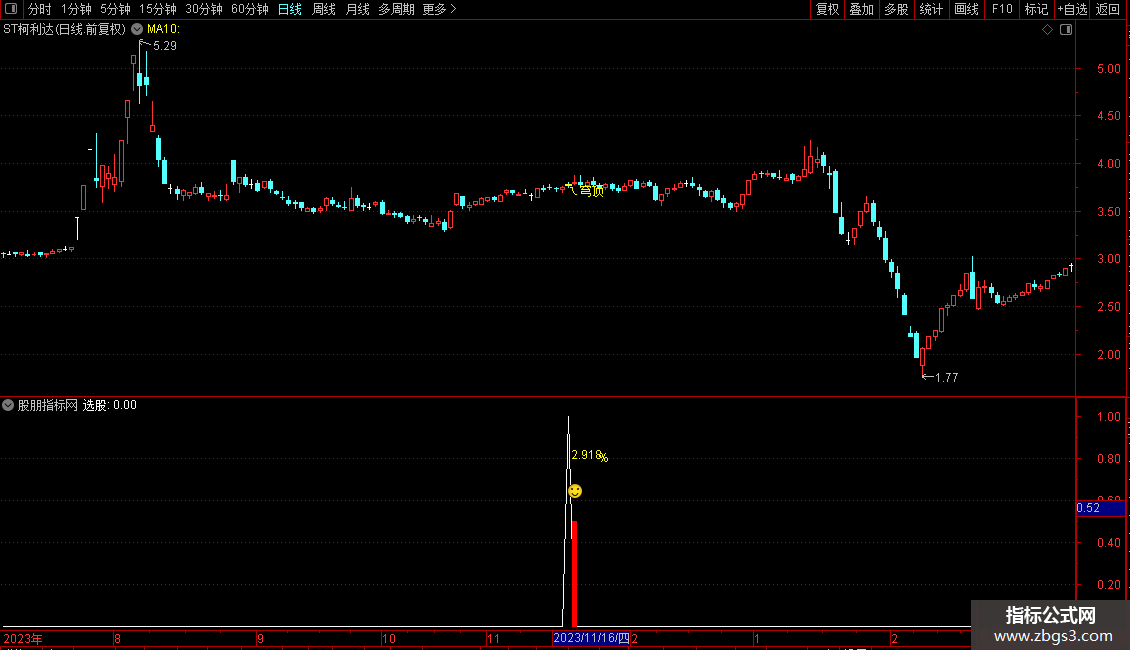Screen dimensions: 1130x650
Task: Switch to 月线 monthly chart
Action: coord(357,9)
